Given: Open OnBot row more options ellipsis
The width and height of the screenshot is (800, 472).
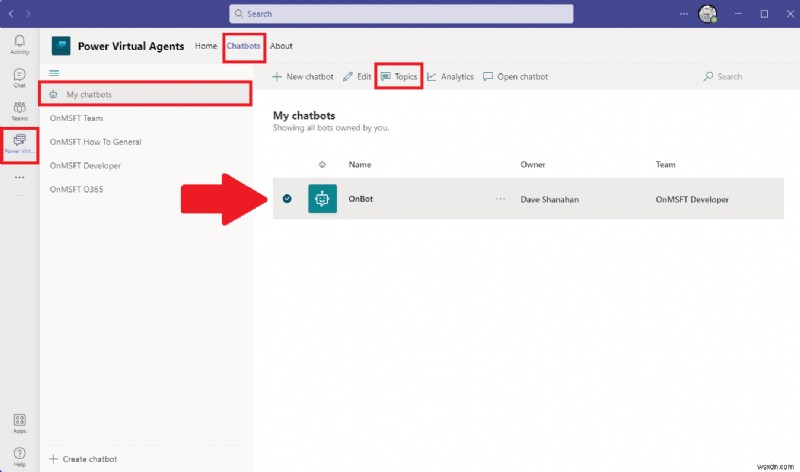Looking at the screenshot, I should pyautogui.click(x=501, y=199).
